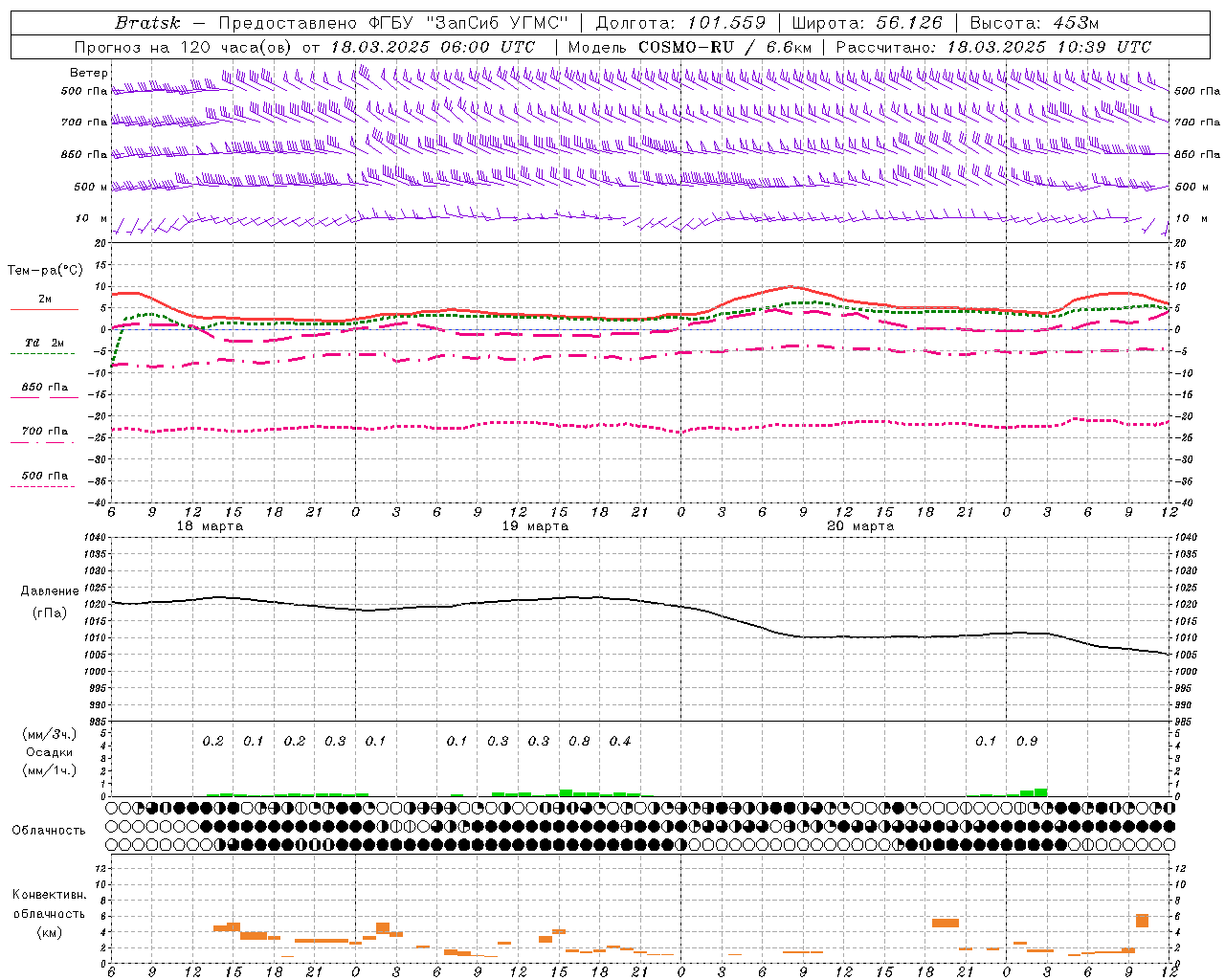The height and width of the screenshot is (980, 1225).
Task: Click the 'Широта: 56.126' latitude value
Action: click(x=867, y=23)
